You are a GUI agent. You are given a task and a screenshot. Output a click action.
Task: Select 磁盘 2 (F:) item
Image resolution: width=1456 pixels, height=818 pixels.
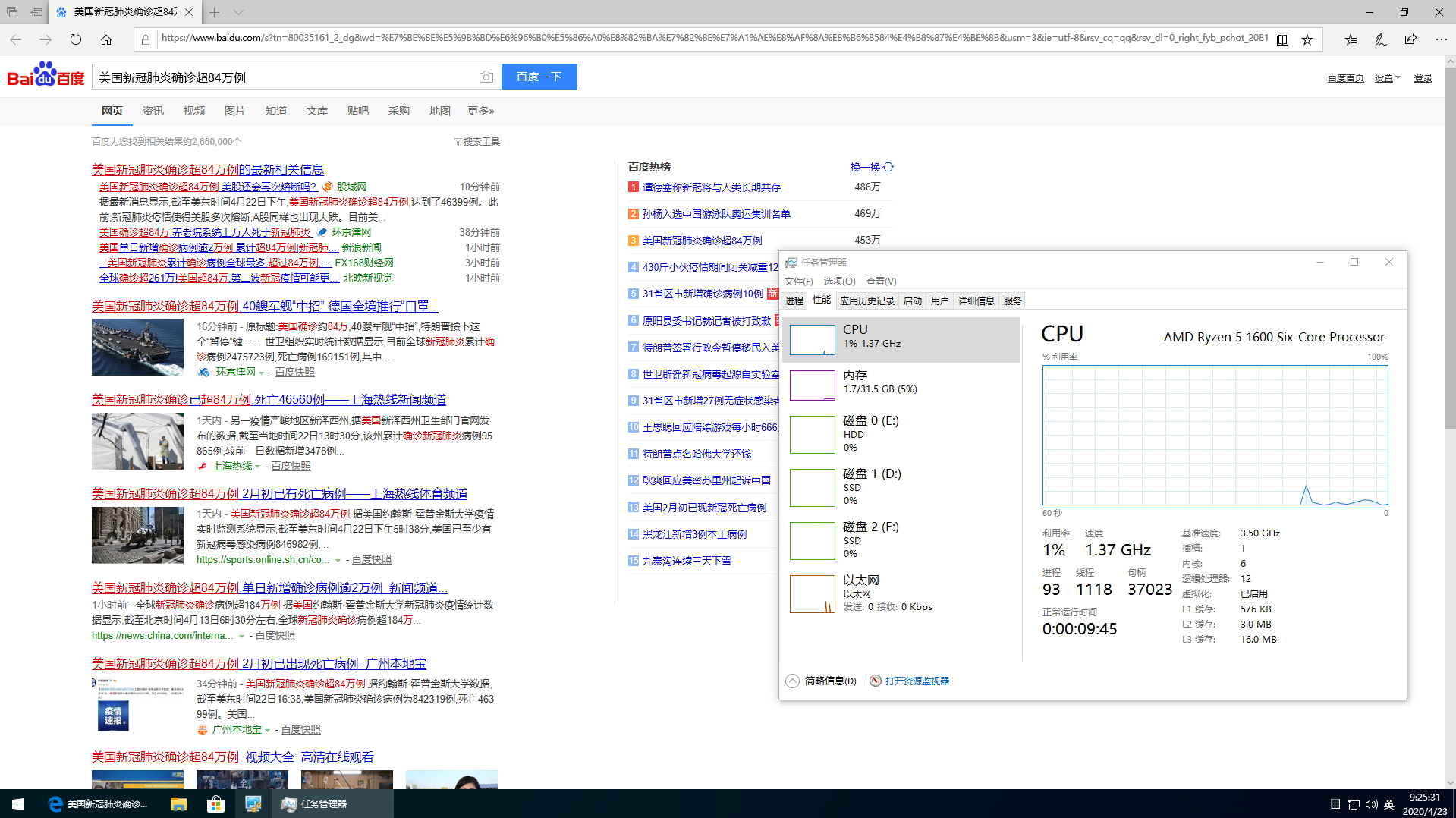(901, 540)
